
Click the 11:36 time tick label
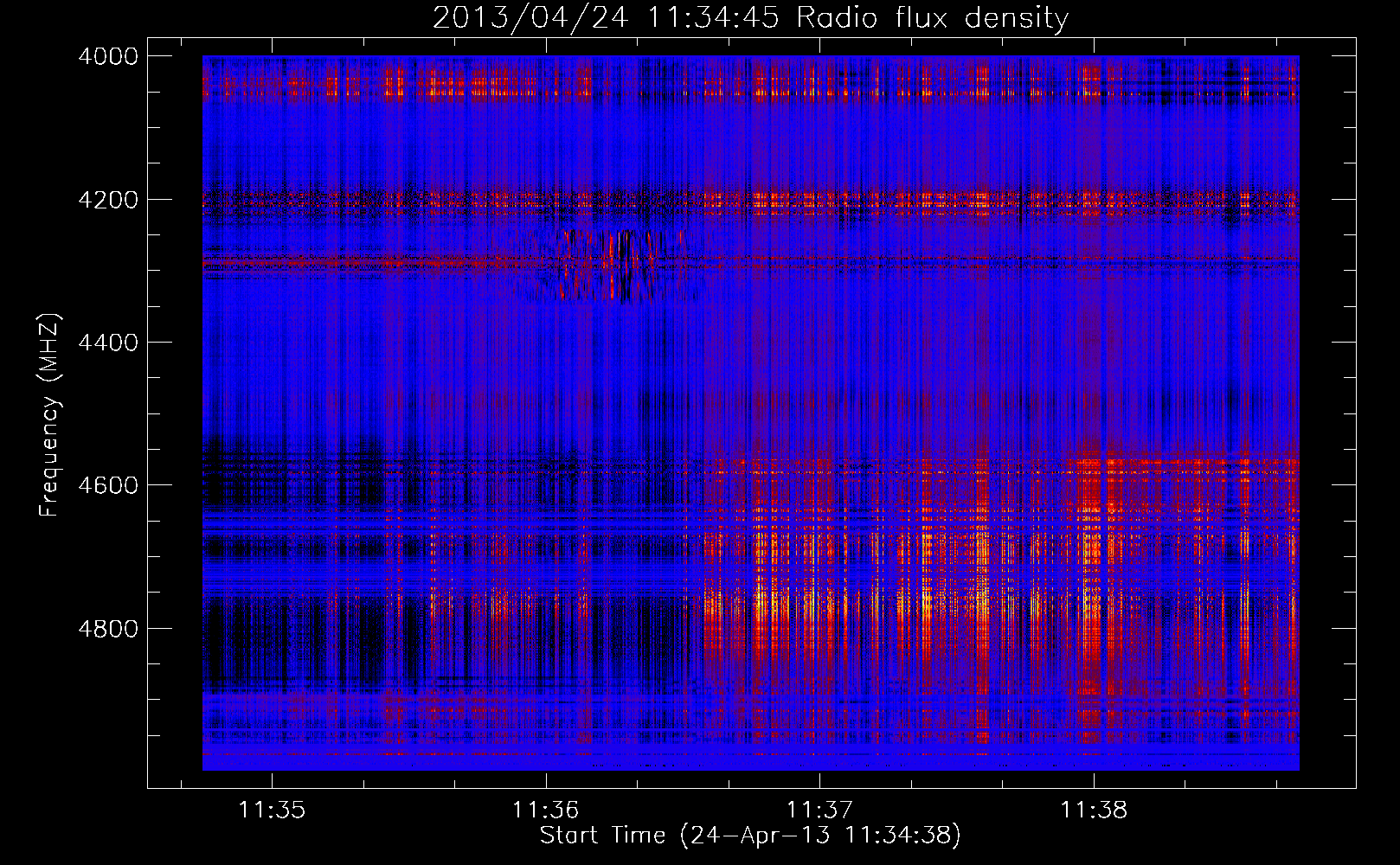(x=545, y=811)
